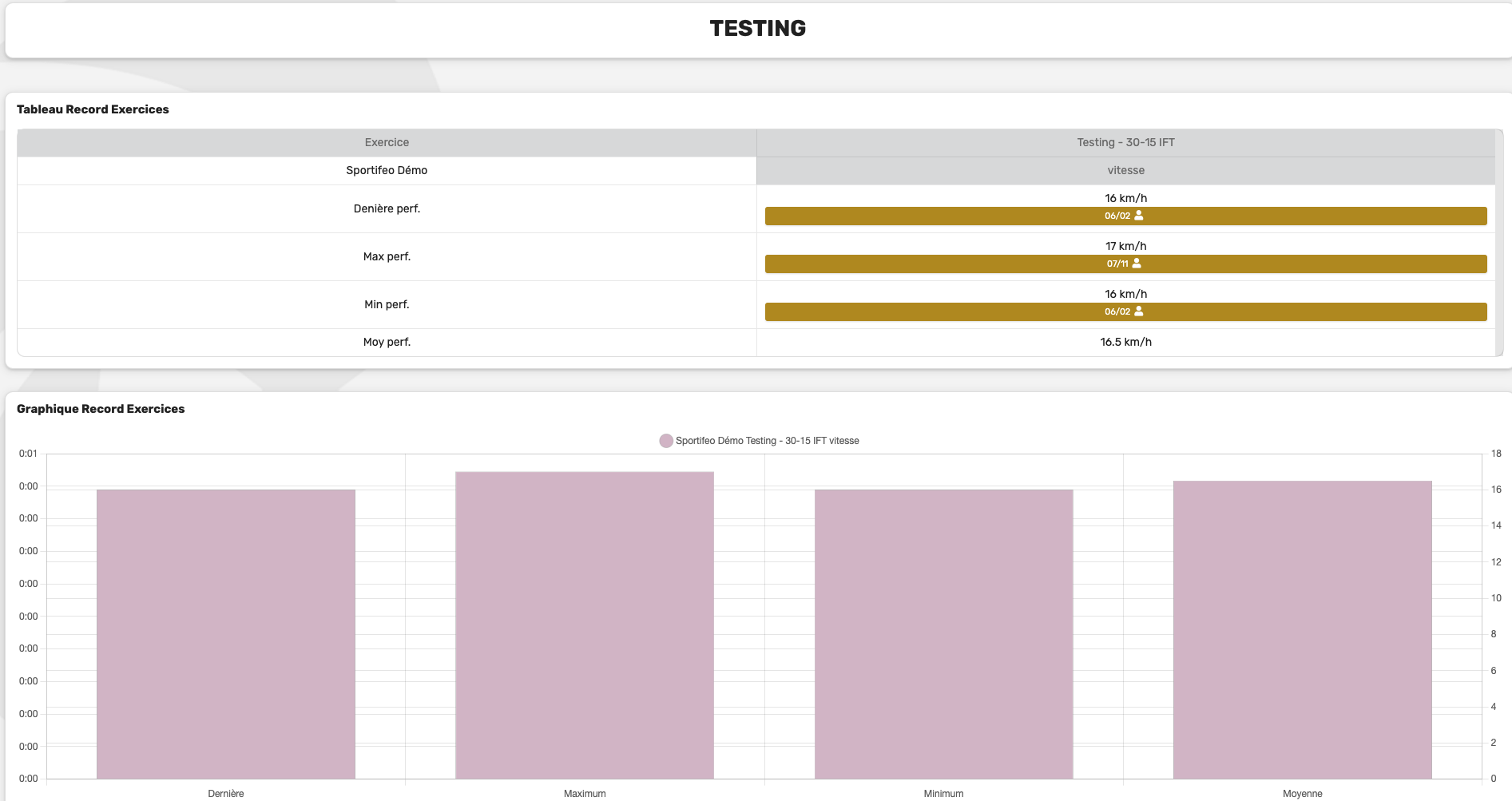The image size is (1512, 801).
Task: Click the Dernière bar in the chart
Action: pos(226,634)
